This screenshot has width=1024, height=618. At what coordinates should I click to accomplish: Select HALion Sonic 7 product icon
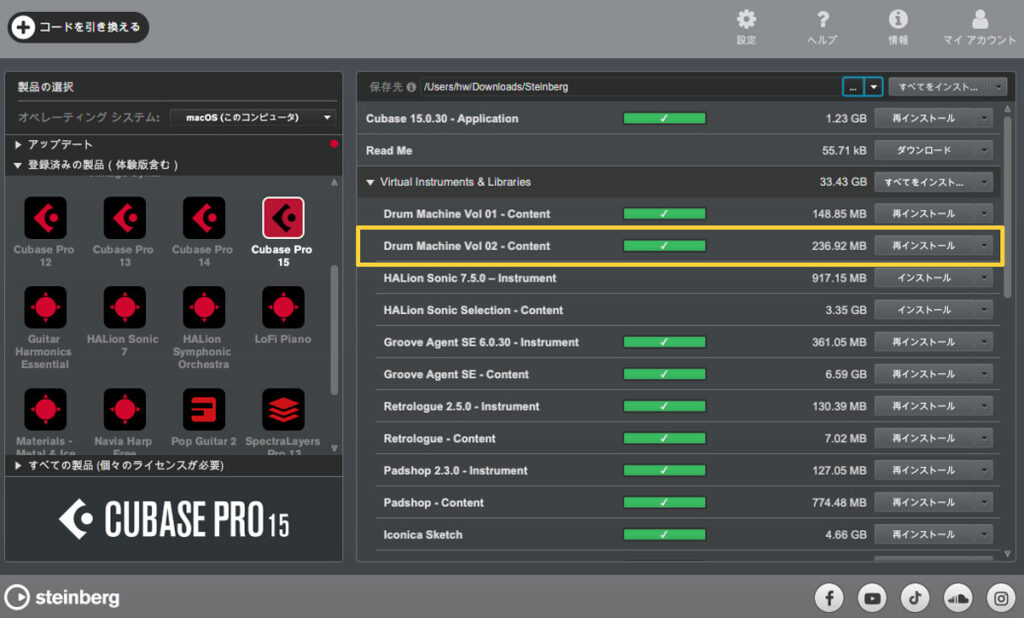tap(124, 307)
